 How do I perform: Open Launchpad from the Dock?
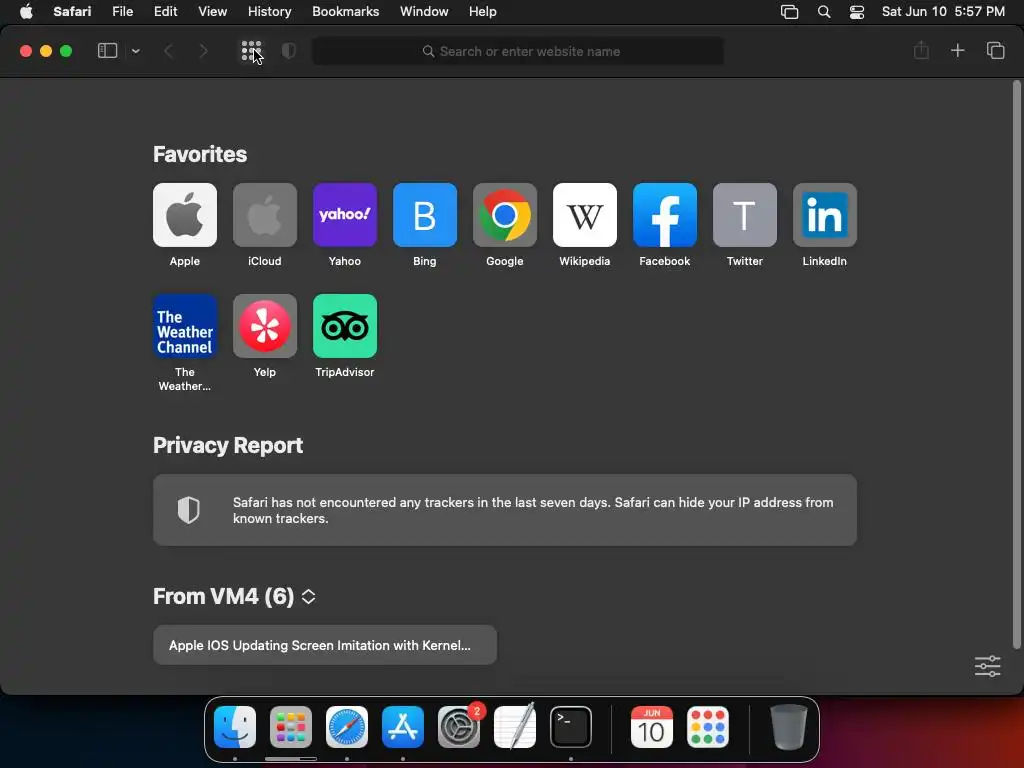291,727
